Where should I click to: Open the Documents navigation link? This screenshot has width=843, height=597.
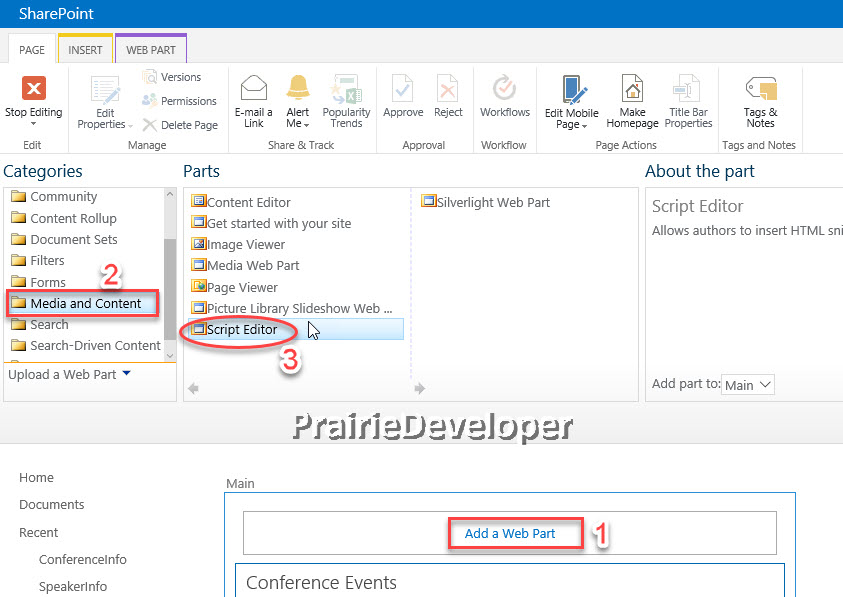coord(52,504)
